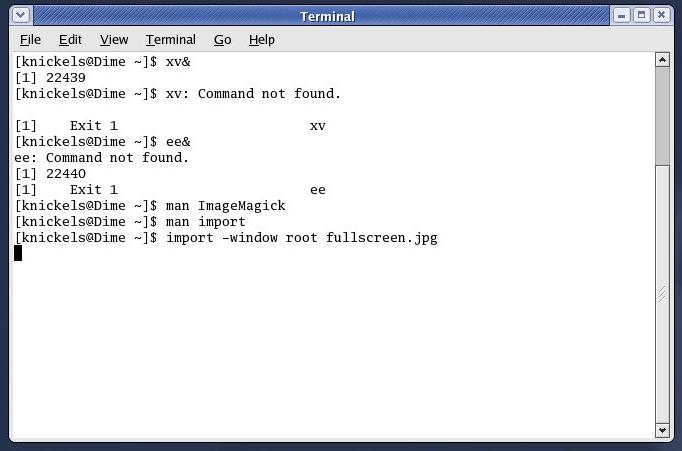Viewport: 682px width, 451px height.
Task: Open the Help menu
Action: pyautogui.click(x=261, y=40)
